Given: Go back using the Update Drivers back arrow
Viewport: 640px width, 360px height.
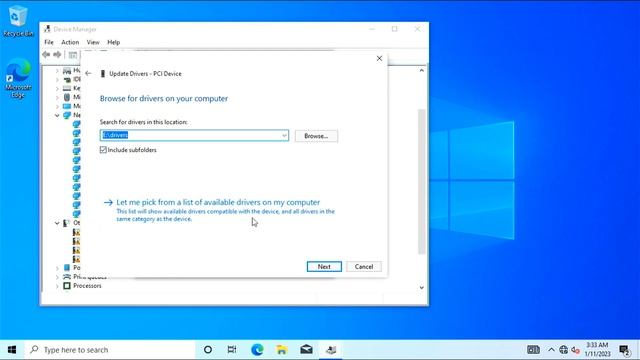Looking at the screenshot, I should point(89,73).
